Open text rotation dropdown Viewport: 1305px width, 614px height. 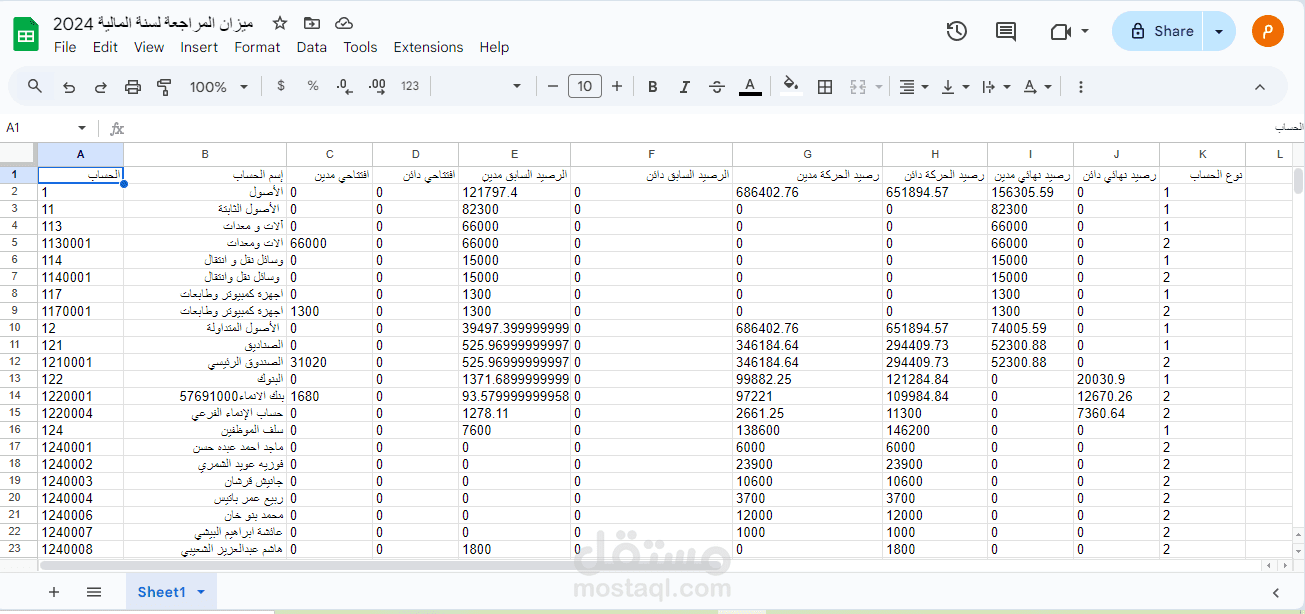click(1038, 87)
